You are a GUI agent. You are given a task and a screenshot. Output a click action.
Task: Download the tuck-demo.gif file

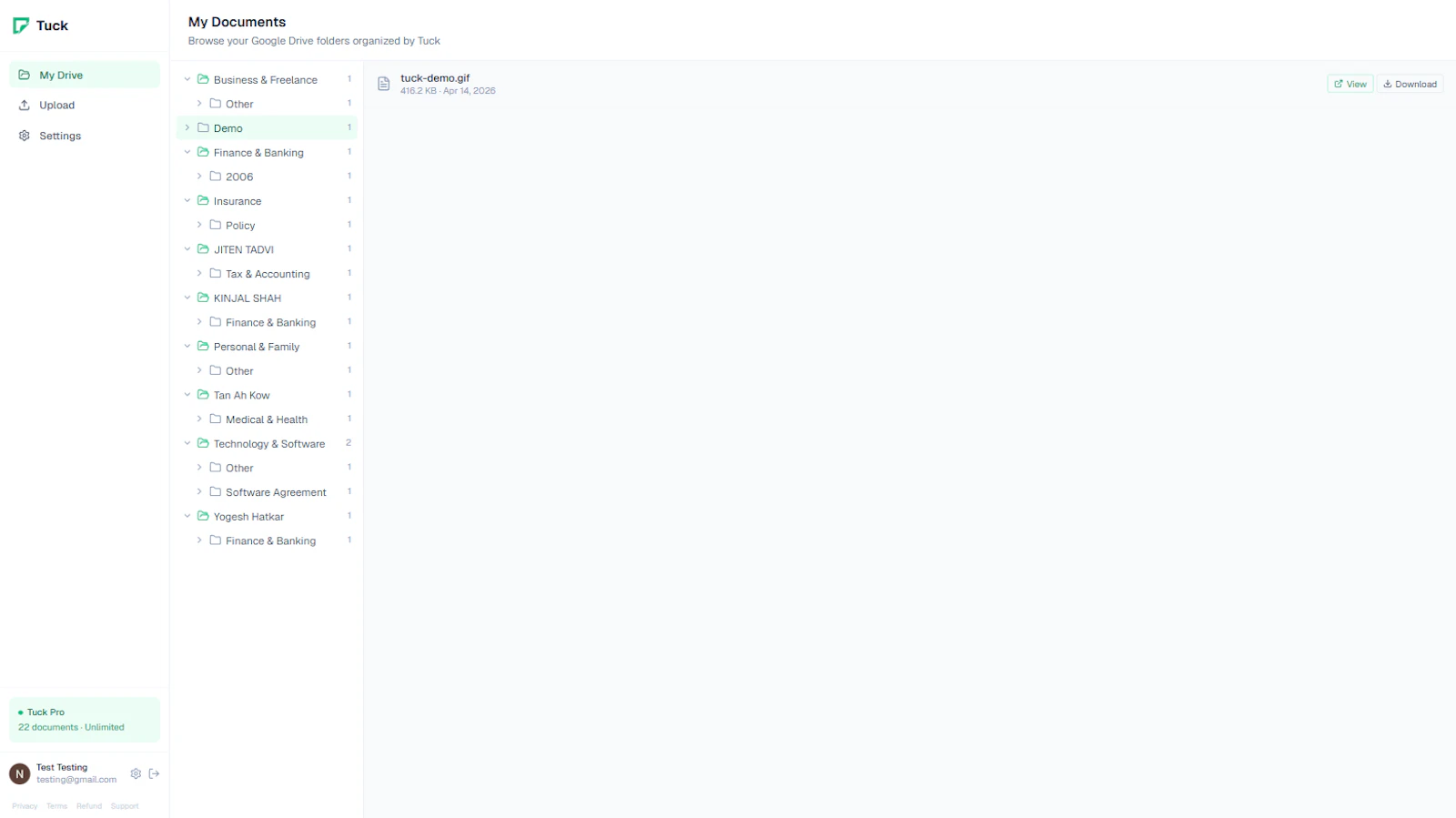(x=1410, y=84)
